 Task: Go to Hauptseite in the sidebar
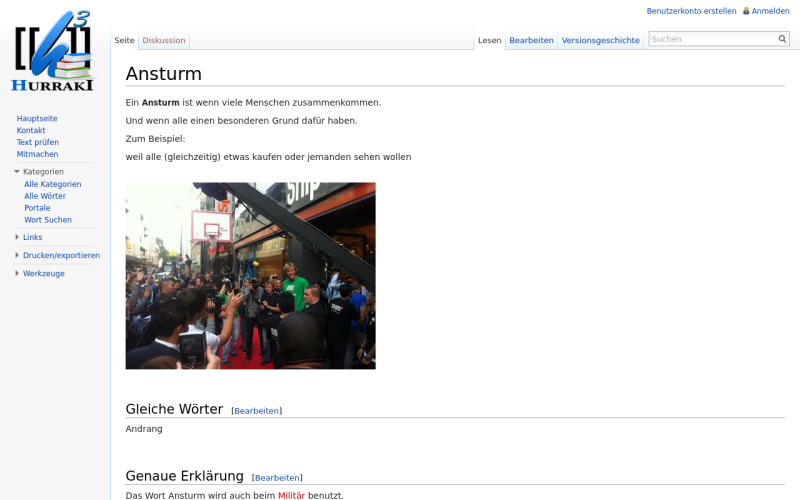(37, 118)
